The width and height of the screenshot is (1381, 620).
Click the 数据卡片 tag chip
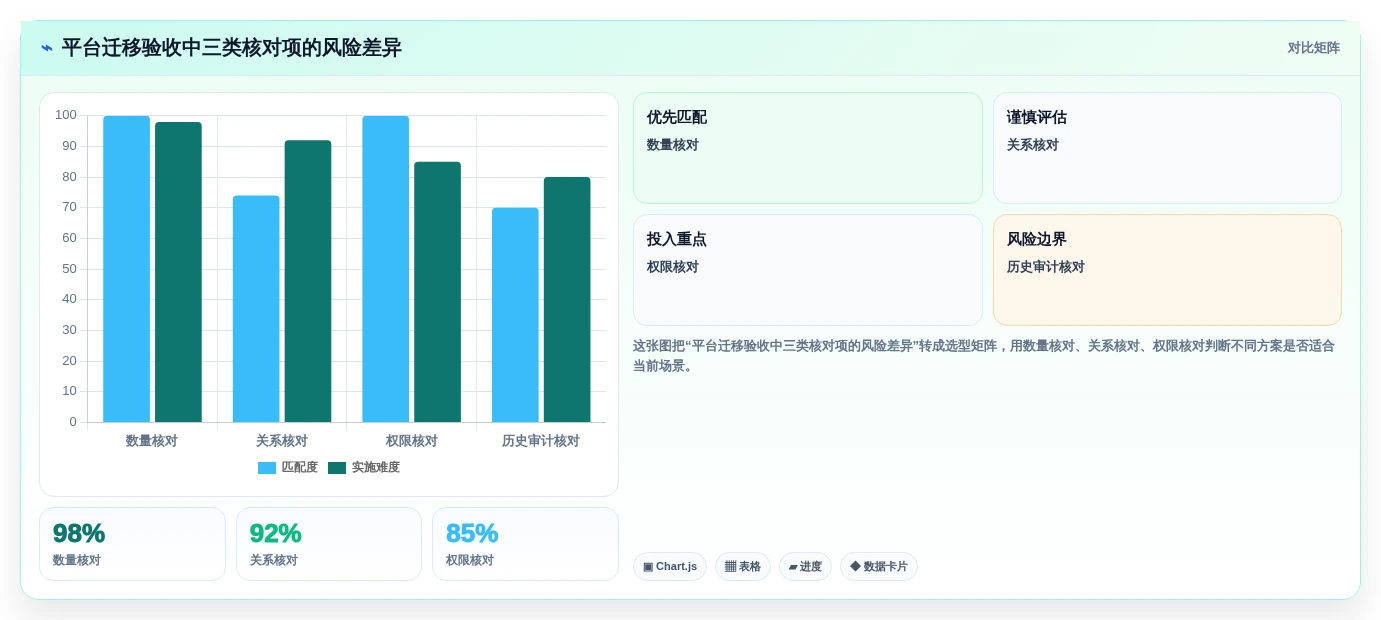(x=879, y=567)
